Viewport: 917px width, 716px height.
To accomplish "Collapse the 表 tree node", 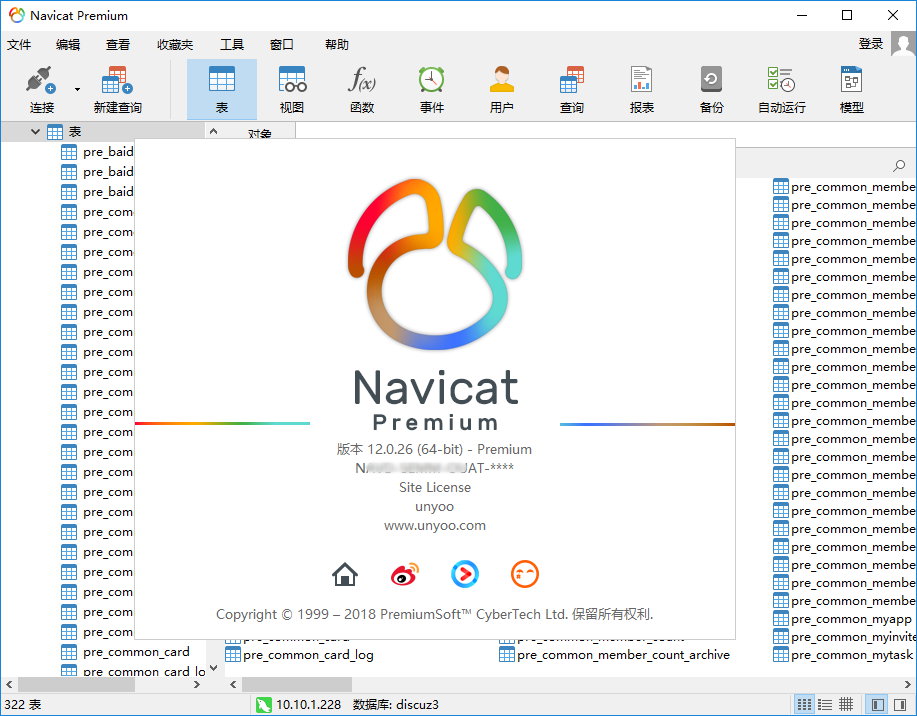I will tap(35, 132).
